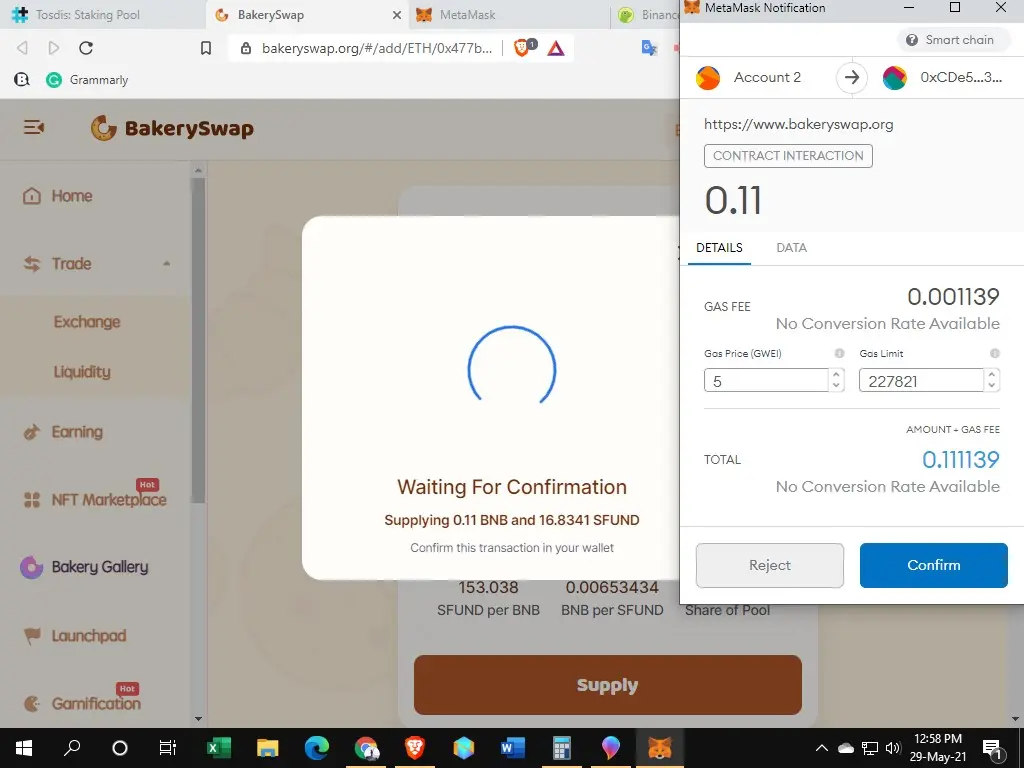Click the Gas Limit input field

[x=921, y=381]
